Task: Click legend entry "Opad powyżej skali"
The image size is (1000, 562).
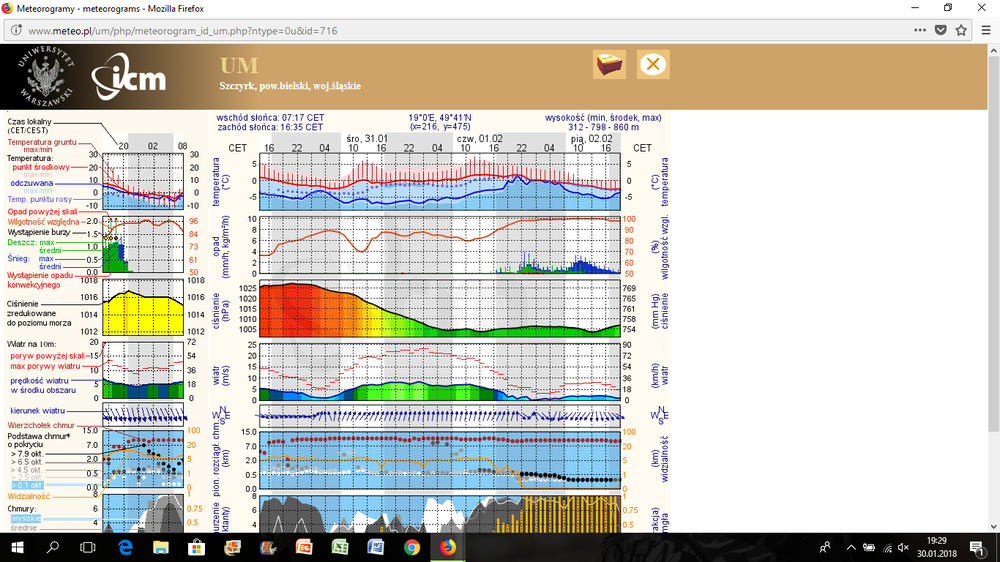Action: click(x=42, y=212)
